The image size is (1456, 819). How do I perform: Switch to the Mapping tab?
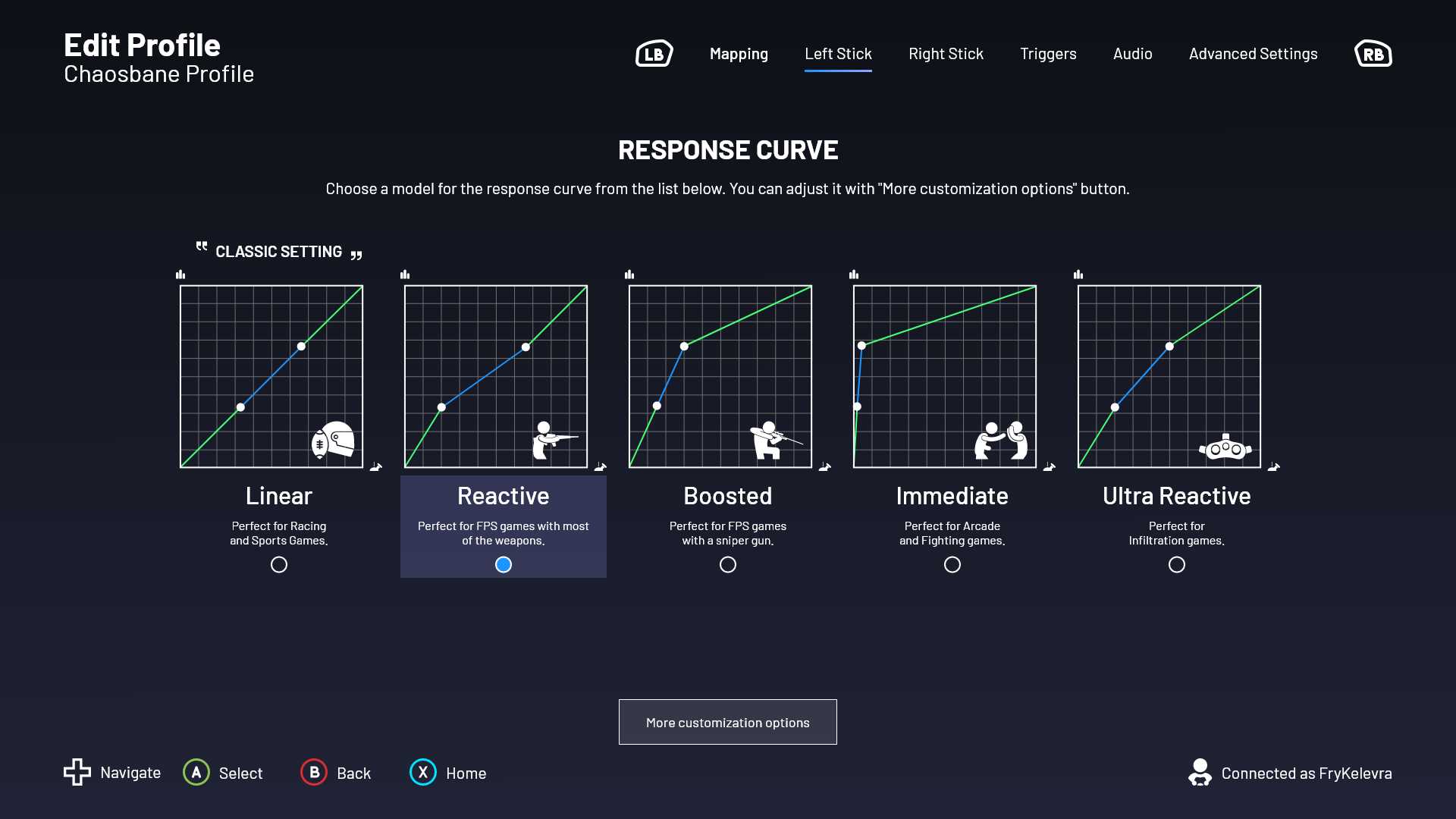point(739,54)
